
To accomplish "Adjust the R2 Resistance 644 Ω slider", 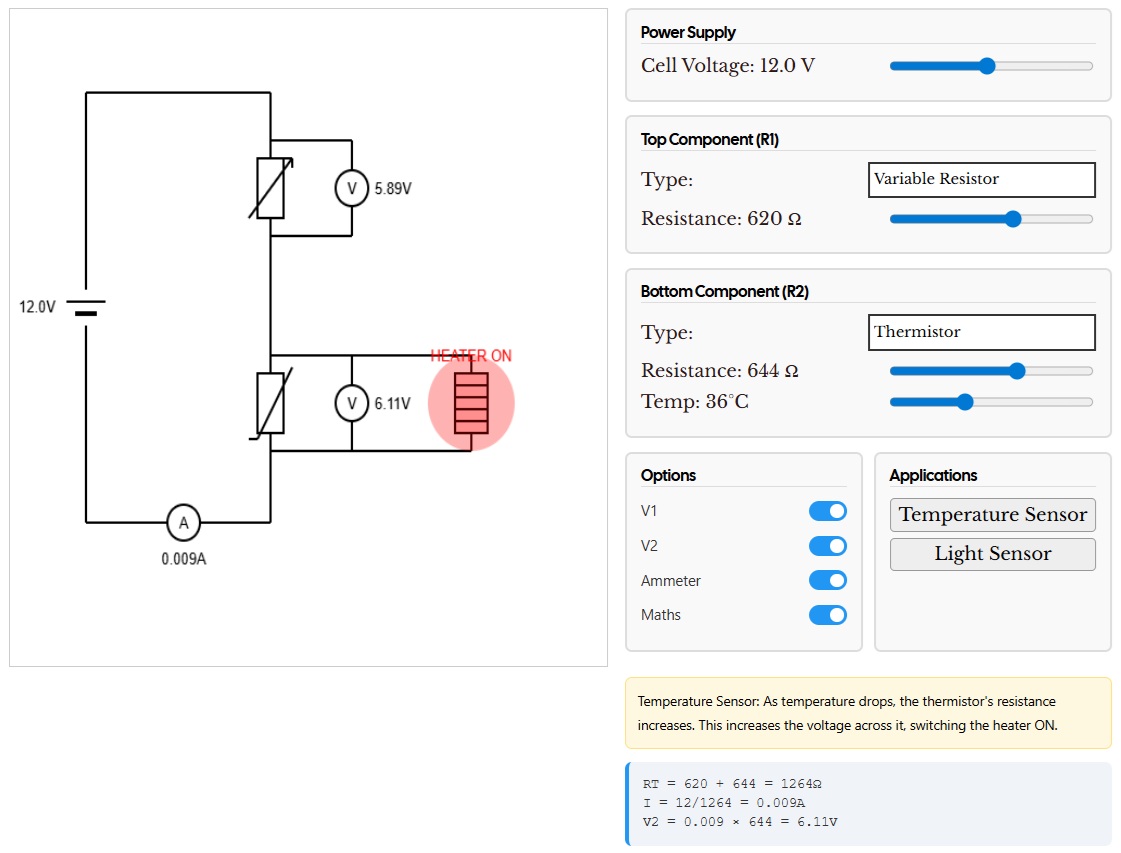I will tap(991, 371).
